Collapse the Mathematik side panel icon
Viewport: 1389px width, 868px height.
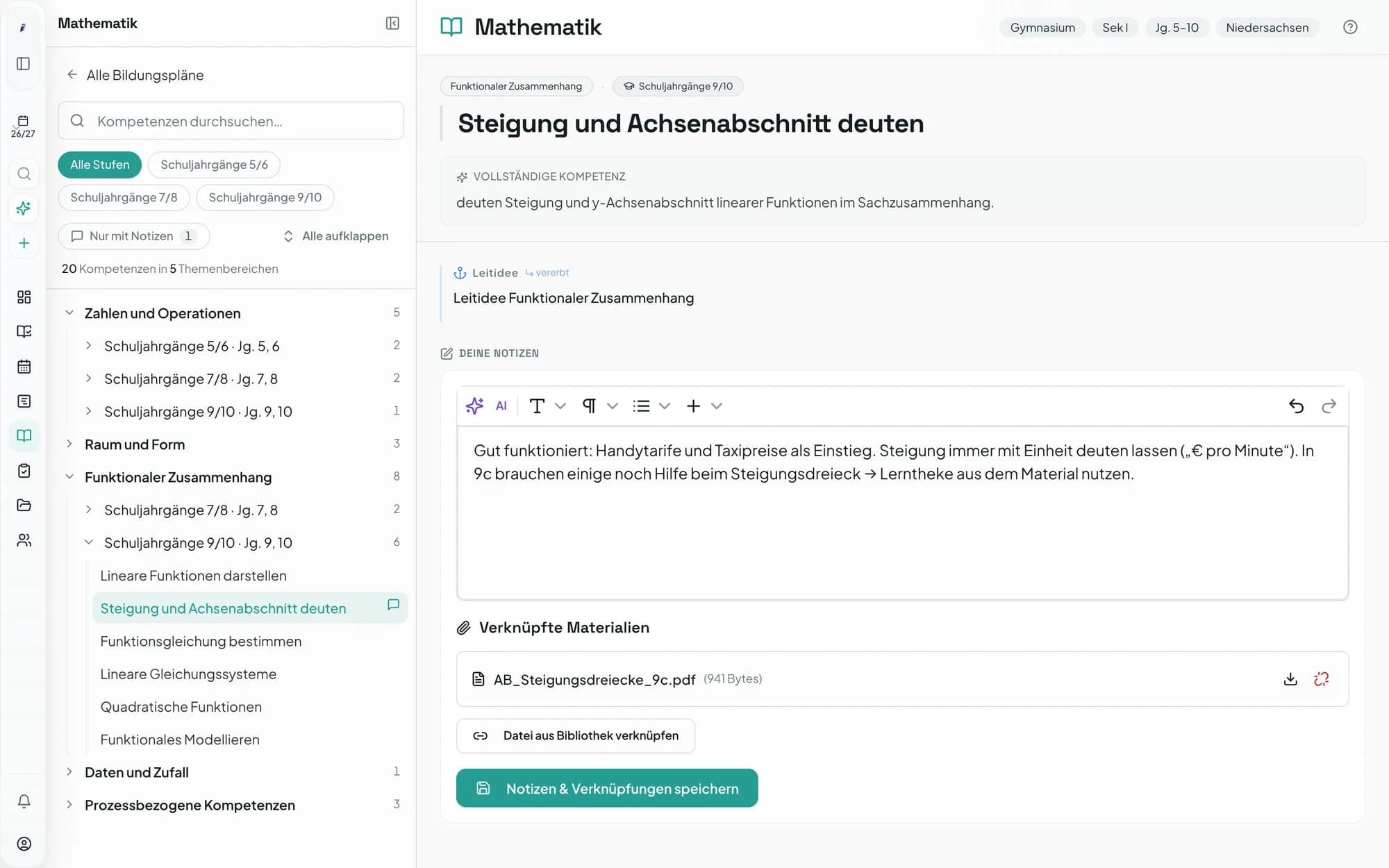pyautogui.click(x=392, y=24)
